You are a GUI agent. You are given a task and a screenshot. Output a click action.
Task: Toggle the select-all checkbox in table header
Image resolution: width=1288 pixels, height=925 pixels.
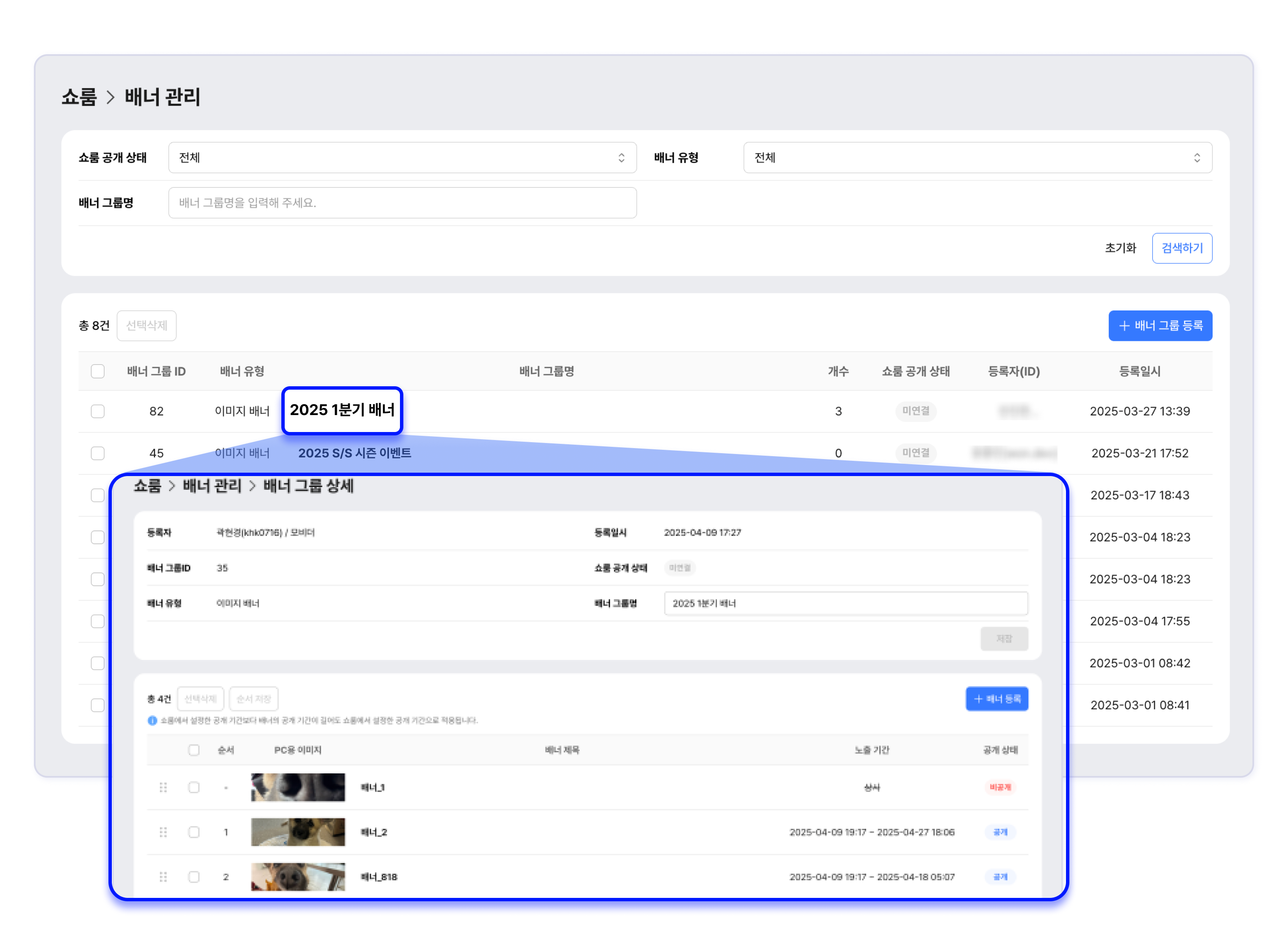pyautogui.click(x=98, y=371)
